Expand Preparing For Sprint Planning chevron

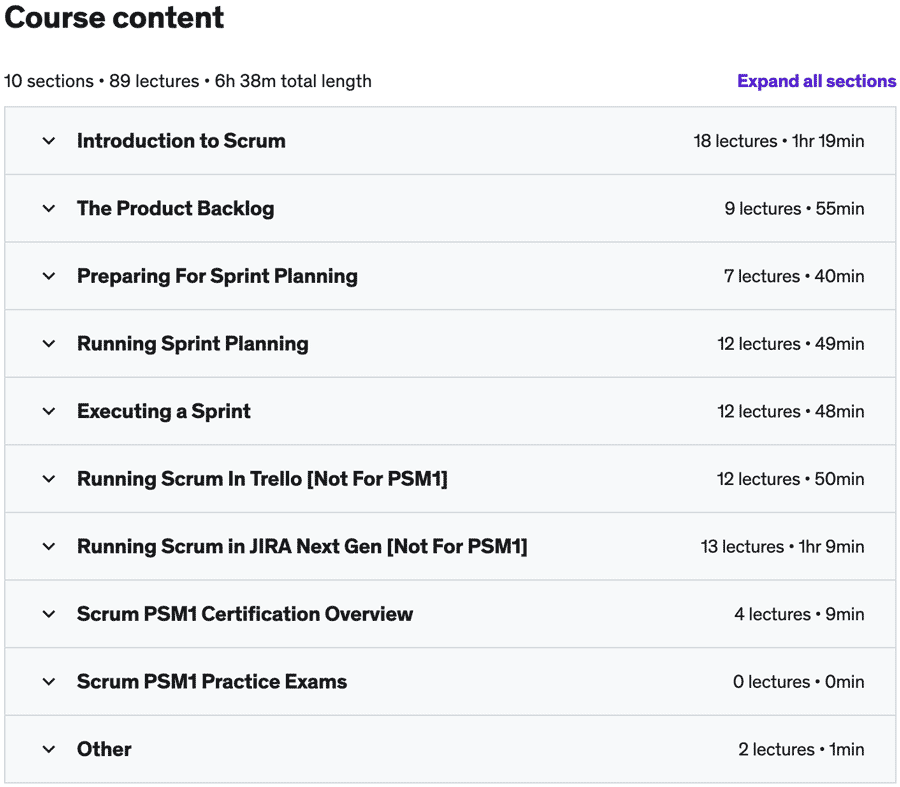[49, 276]
